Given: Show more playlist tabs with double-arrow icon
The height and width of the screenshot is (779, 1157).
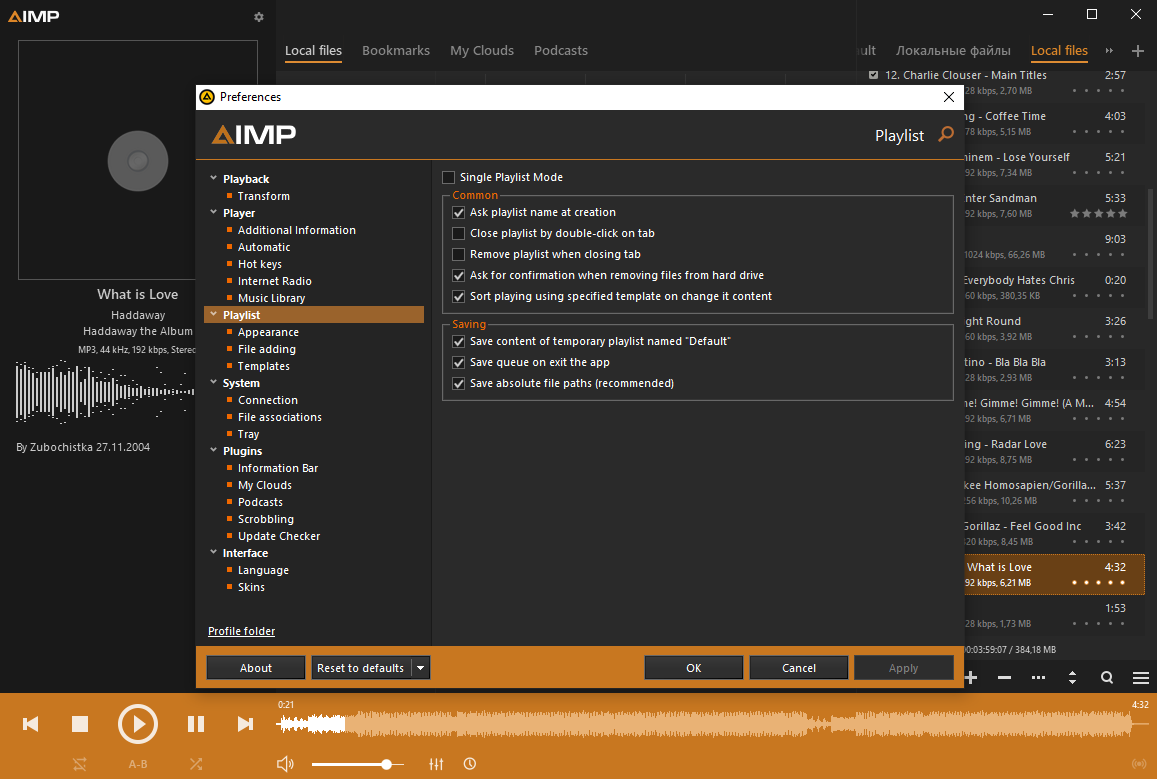Looking at the screenshot, I should click(1109, 50).
